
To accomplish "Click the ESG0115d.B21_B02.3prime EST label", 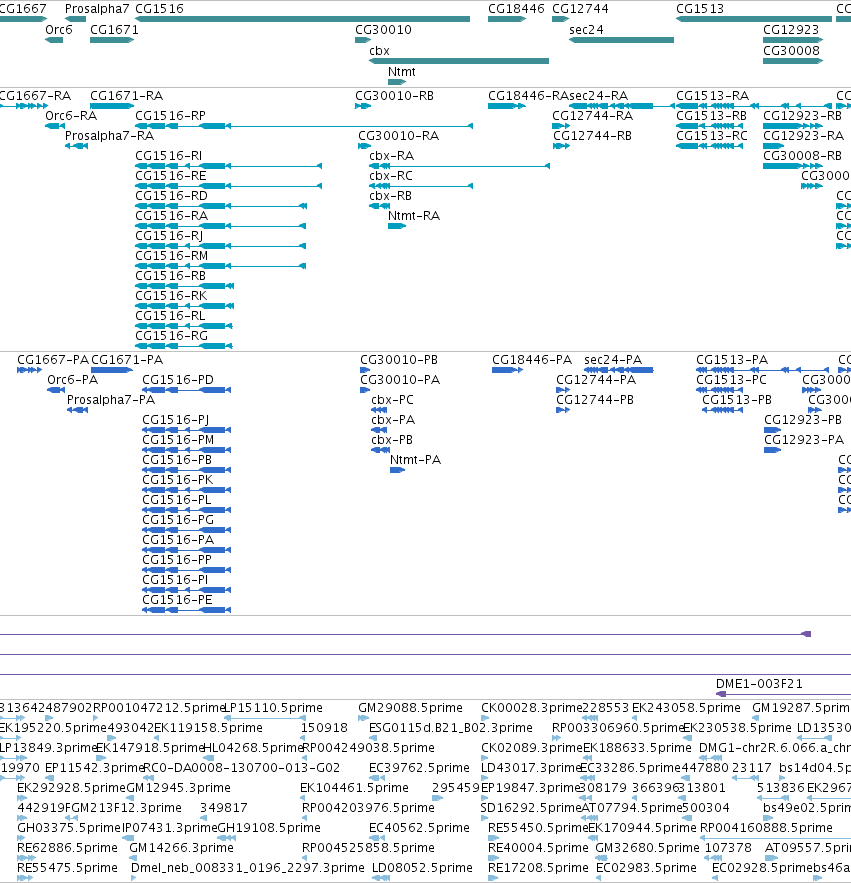I will (x=451, y=728).
